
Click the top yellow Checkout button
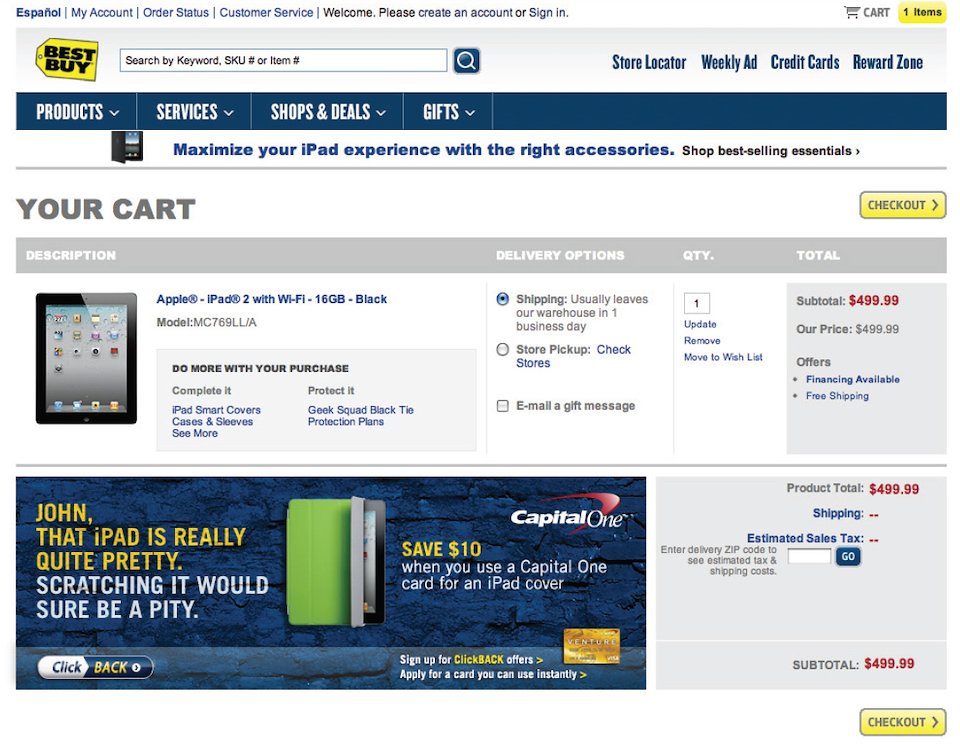(x=902, y=205)
